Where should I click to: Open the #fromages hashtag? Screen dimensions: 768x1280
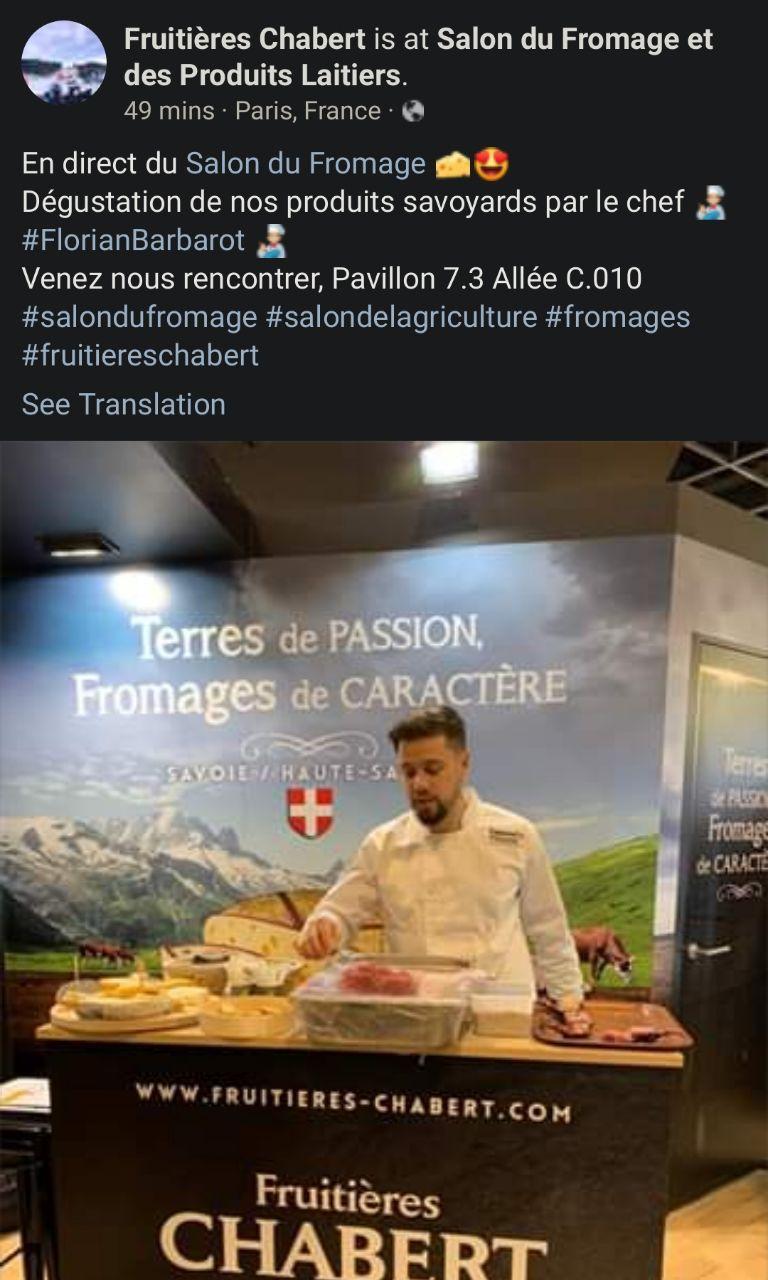[617, 317]
